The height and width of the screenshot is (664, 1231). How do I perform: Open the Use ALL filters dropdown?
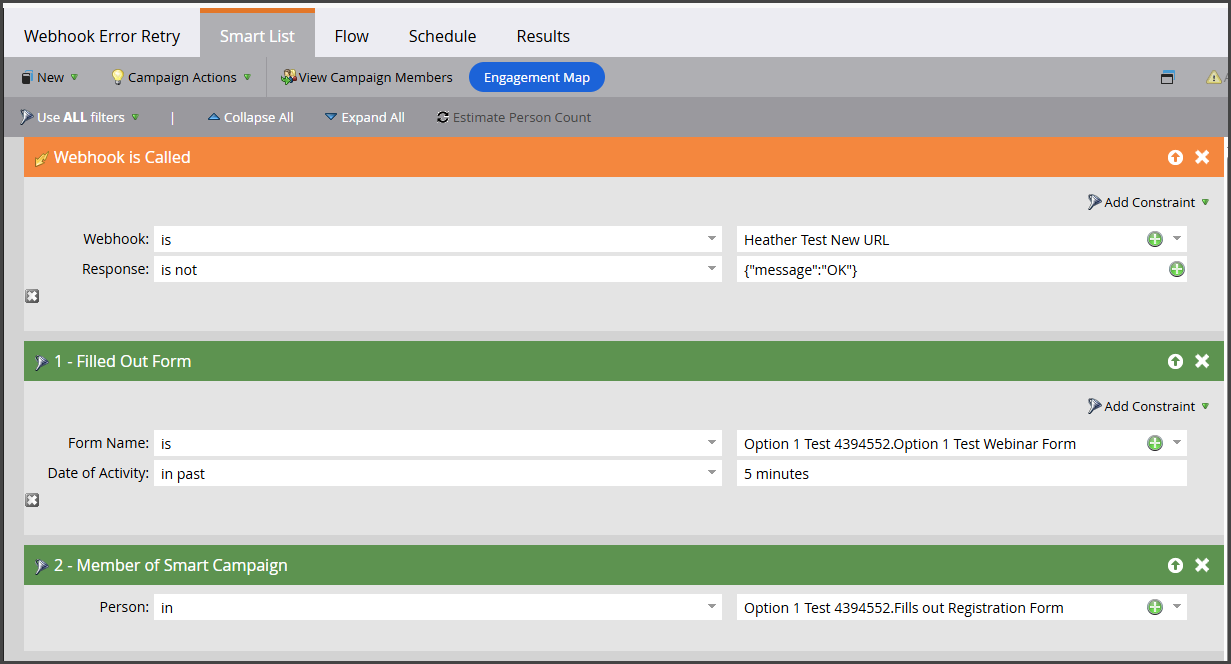click(79, 117)
